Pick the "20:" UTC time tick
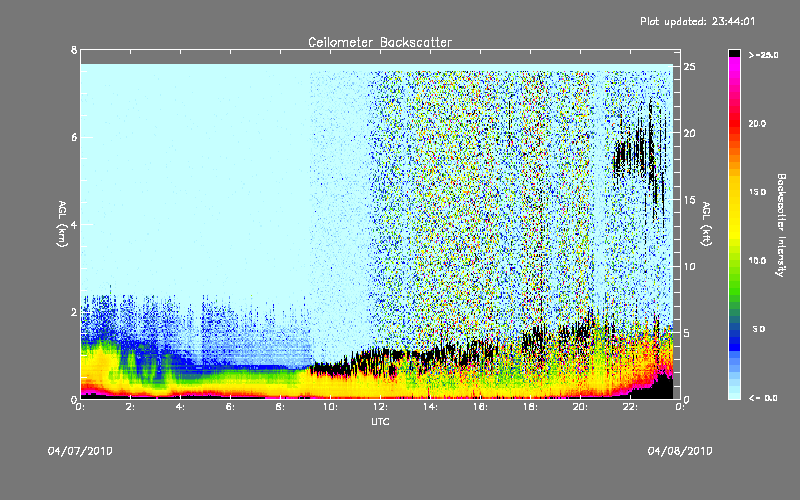The height and width of the screenshot is (500, 800). [580, 407]
